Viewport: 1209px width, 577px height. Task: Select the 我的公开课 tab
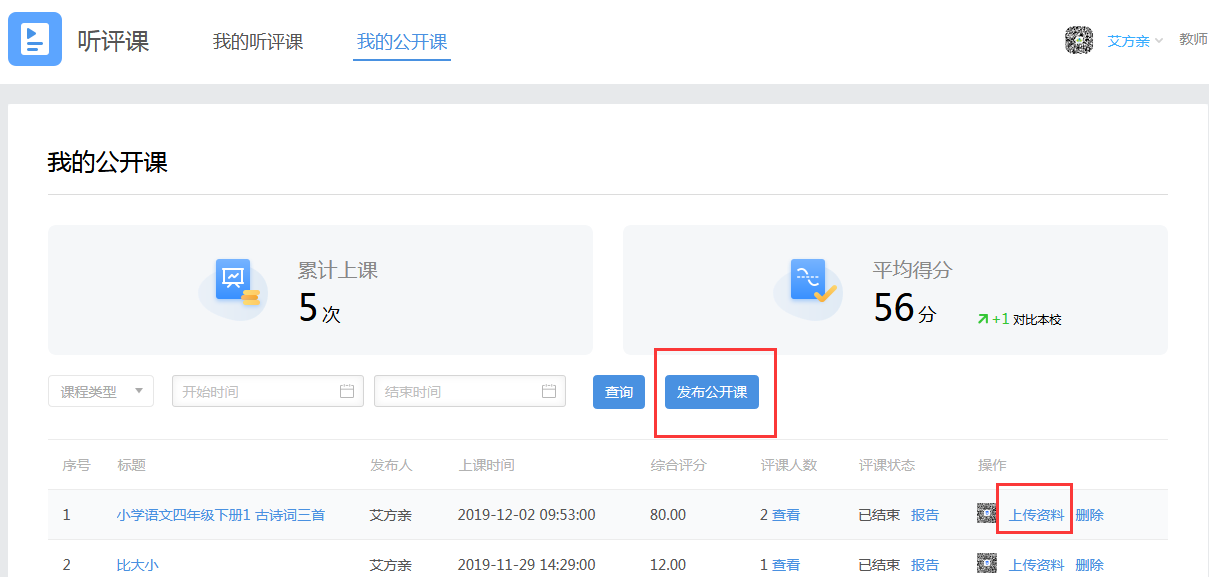point(402,42)
